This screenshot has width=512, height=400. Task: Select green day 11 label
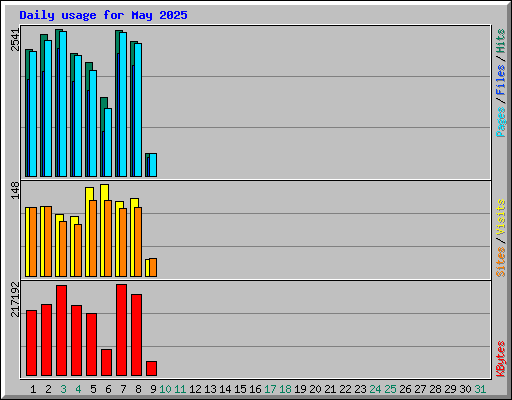point(180,389)
